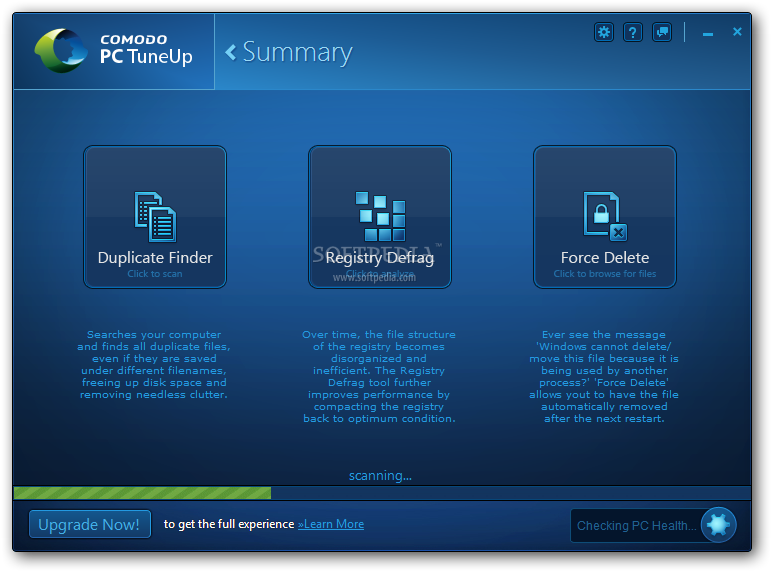This screenshot has width=772, height=572.
Task: Click the 'Click to scan' hint text
Action: 155,274
